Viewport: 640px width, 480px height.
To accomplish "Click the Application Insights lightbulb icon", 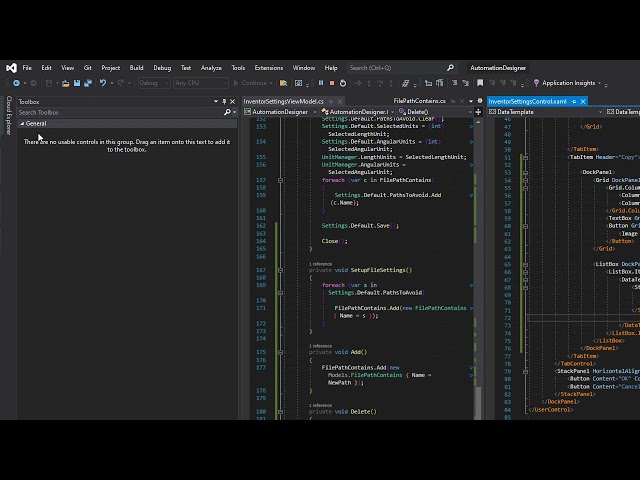I will (536, 83).
